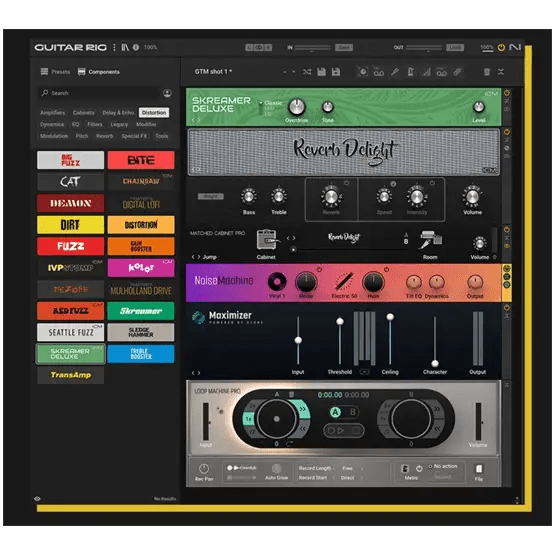The height and width of the screenshot is (555, 555).
Task: Add the Treble Booster component
Action: (x=141, y=354)
